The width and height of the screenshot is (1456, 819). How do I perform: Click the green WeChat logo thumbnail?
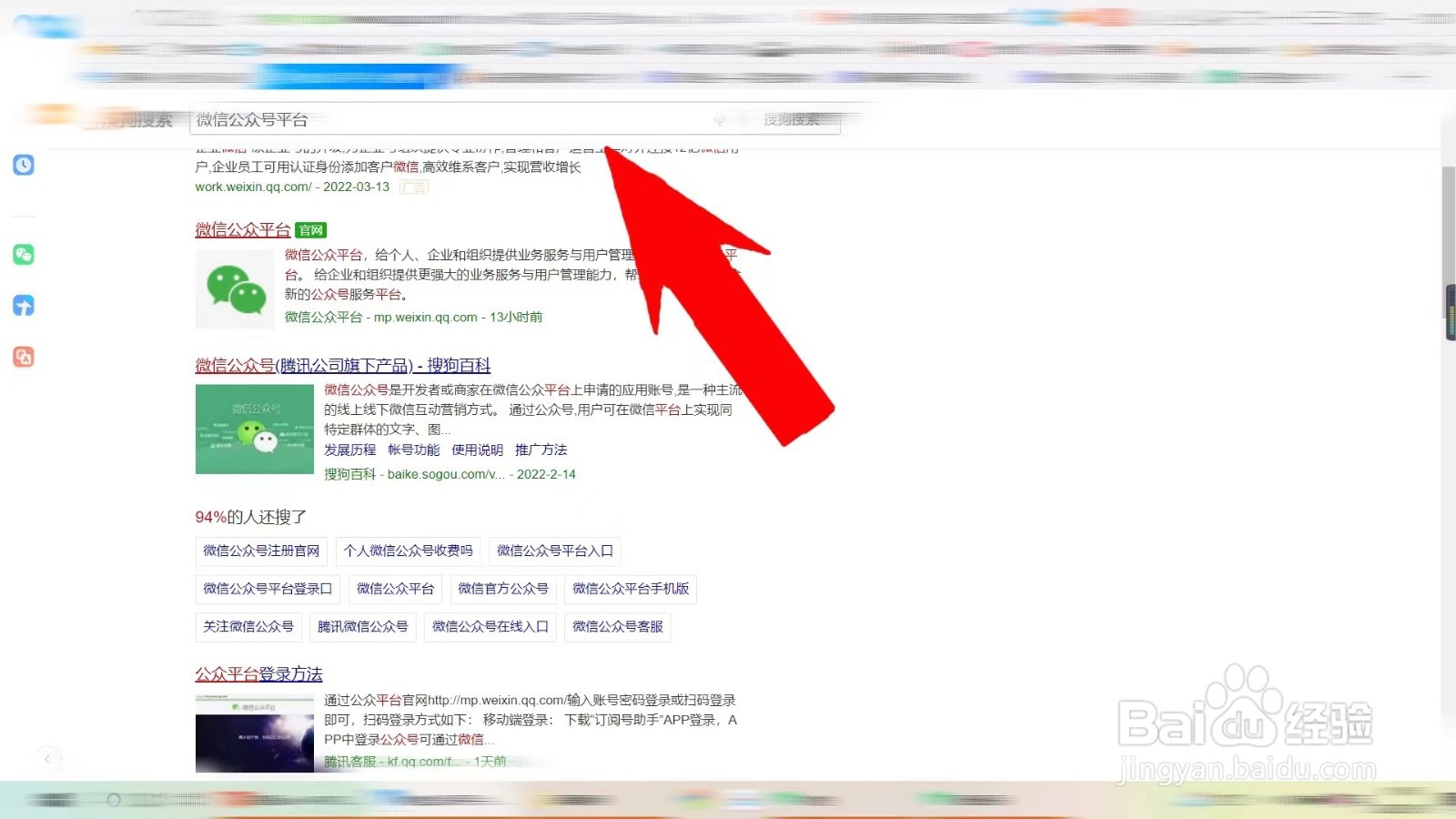pyautogui.click(x=235, y=288)
